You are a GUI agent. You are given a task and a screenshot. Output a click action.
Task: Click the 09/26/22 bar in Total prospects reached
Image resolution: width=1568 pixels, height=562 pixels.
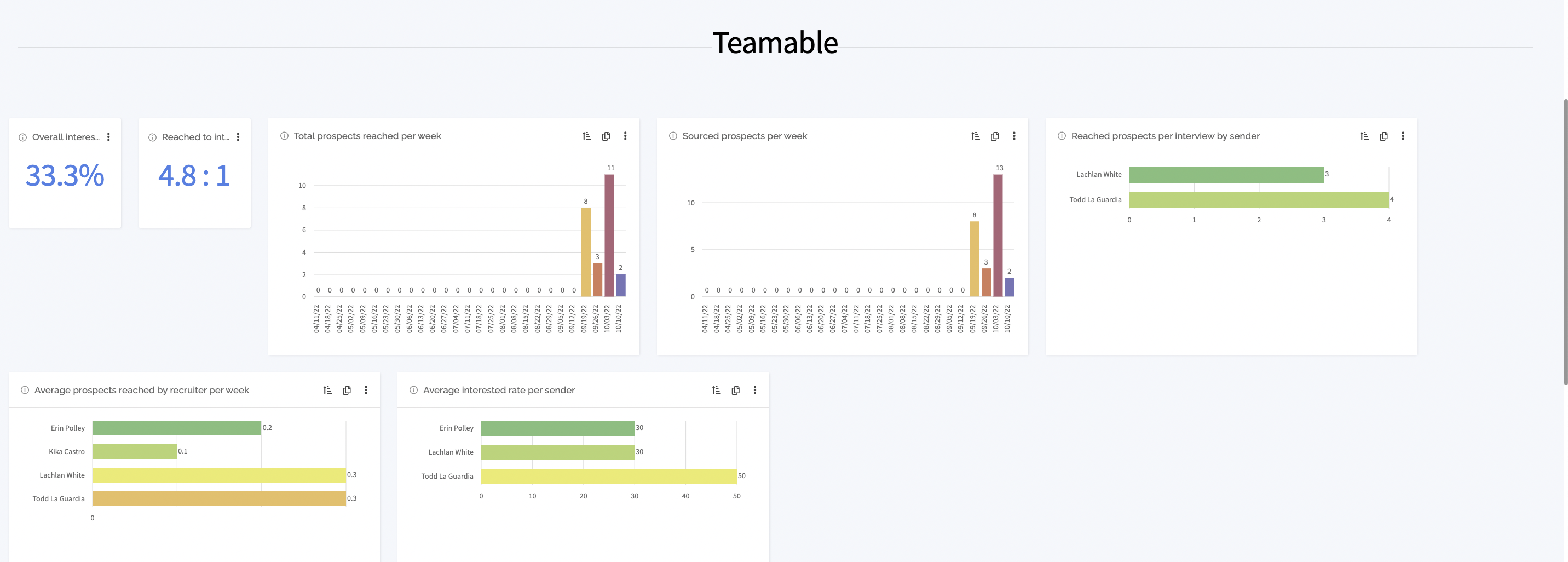click(x=597, y=280)
